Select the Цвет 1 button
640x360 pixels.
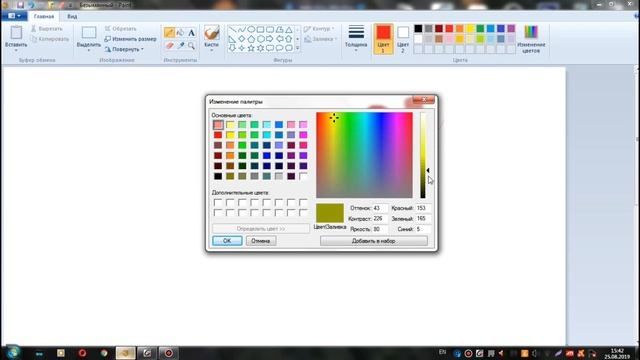(383, 39)
